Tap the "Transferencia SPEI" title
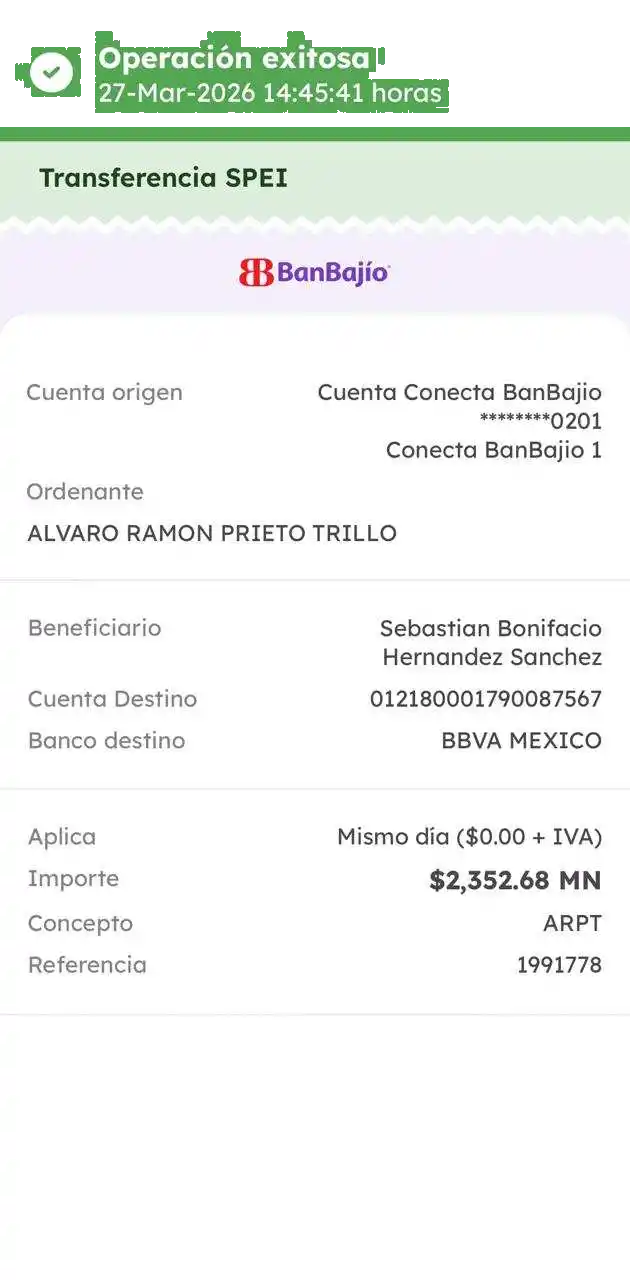 163,179
